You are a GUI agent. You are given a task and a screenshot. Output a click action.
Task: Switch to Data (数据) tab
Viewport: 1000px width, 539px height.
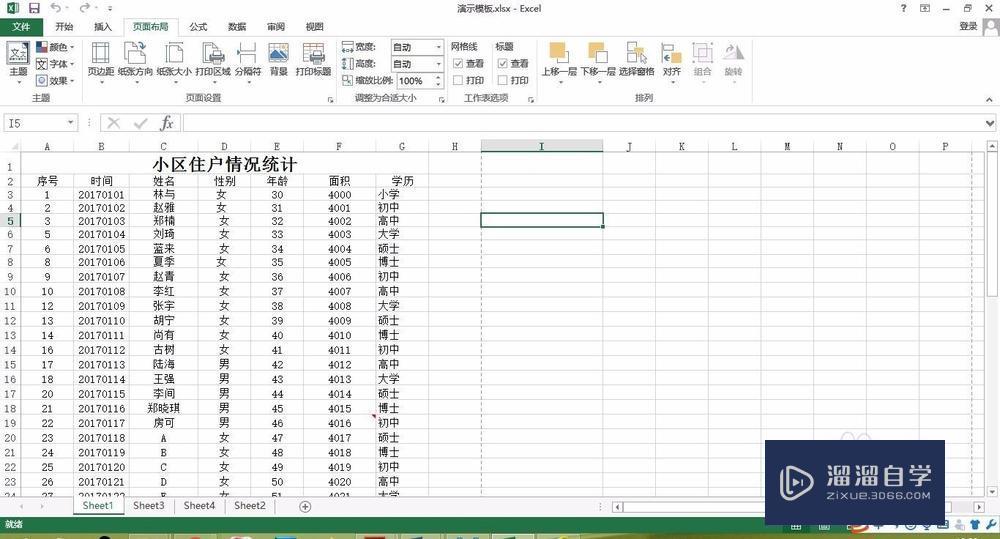coord(237,27)
